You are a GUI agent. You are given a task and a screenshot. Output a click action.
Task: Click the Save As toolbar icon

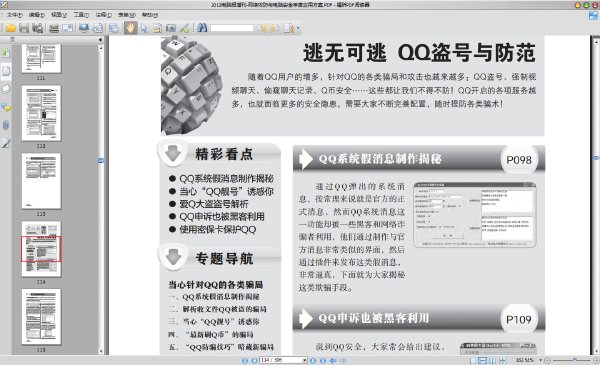pos(37,28)
